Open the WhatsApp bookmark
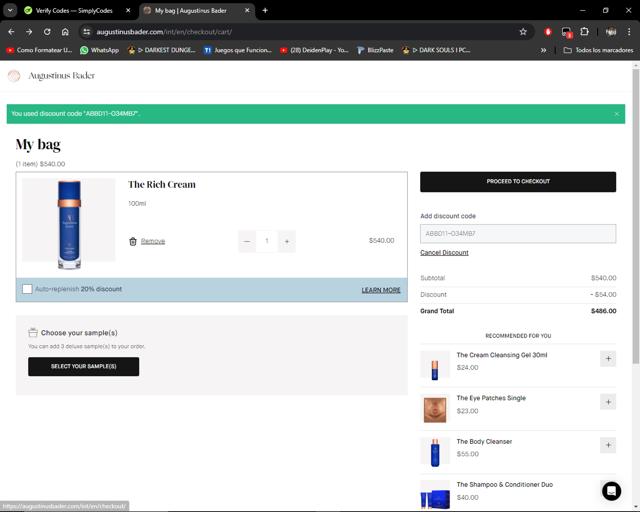This screenshot has height=512, width=640. coord(100,50)
